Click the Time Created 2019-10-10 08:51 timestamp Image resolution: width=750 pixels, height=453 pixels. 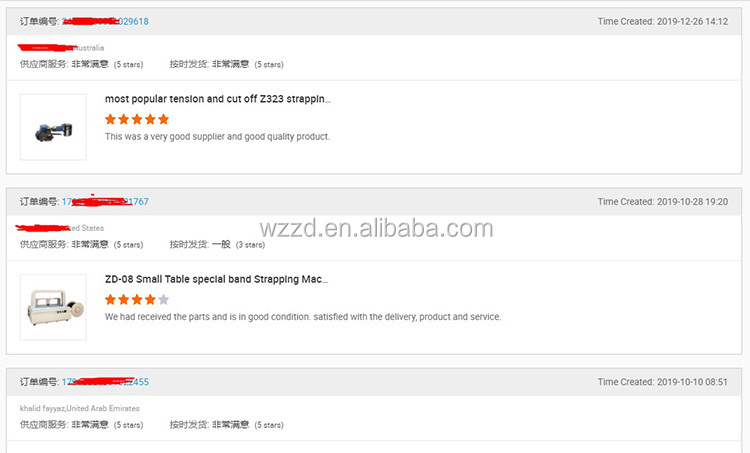tap(662, 382)
